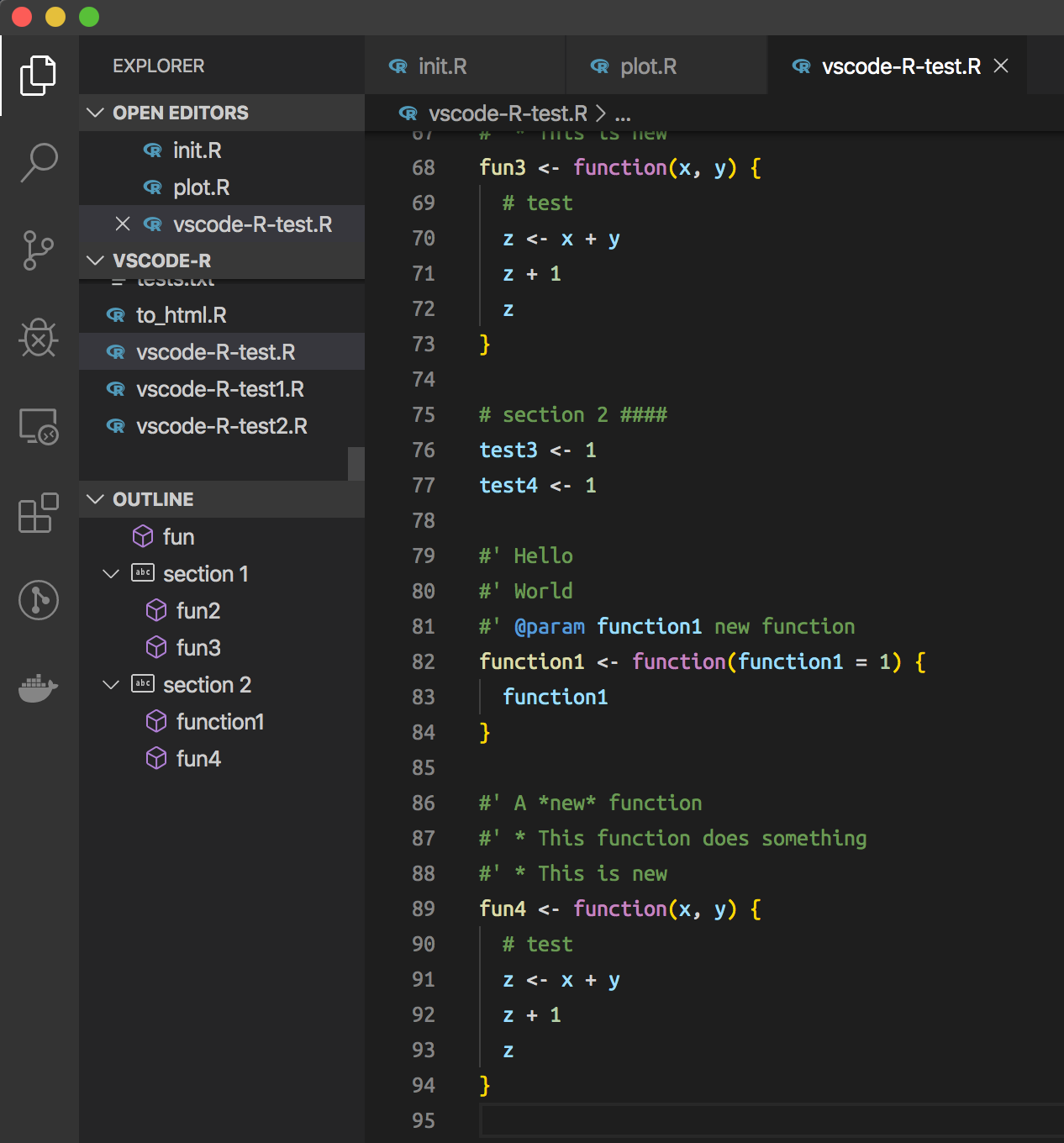
Task: Click the EXPLORER panel title
Action: [159, 66]
